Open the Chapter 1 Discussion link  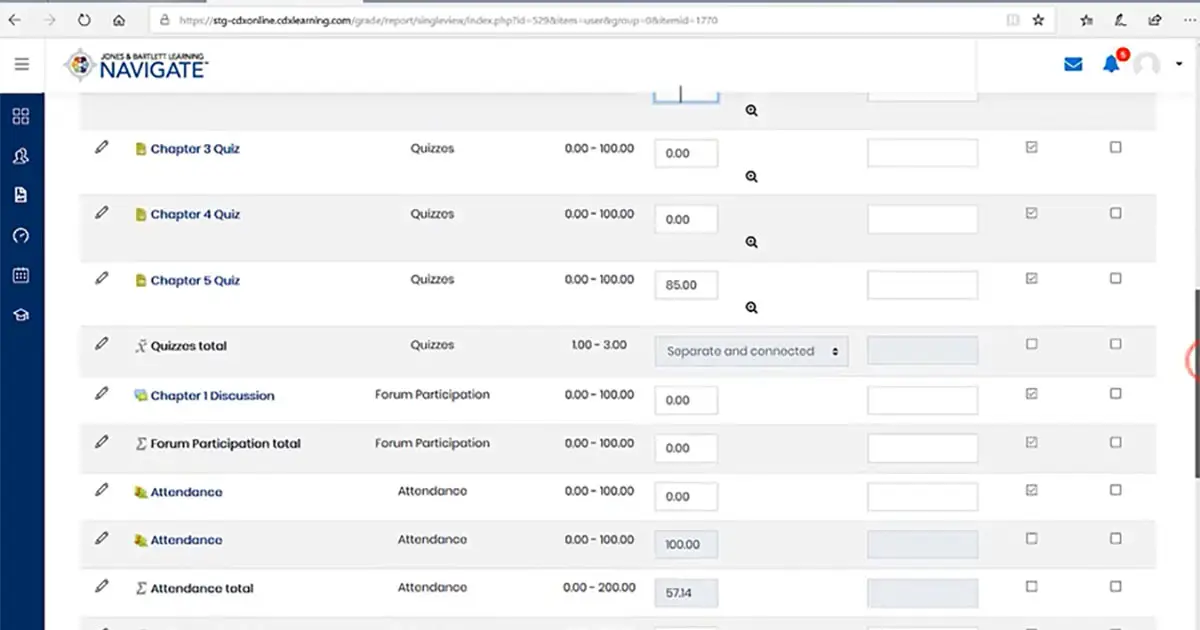click(x=213, y=396)
